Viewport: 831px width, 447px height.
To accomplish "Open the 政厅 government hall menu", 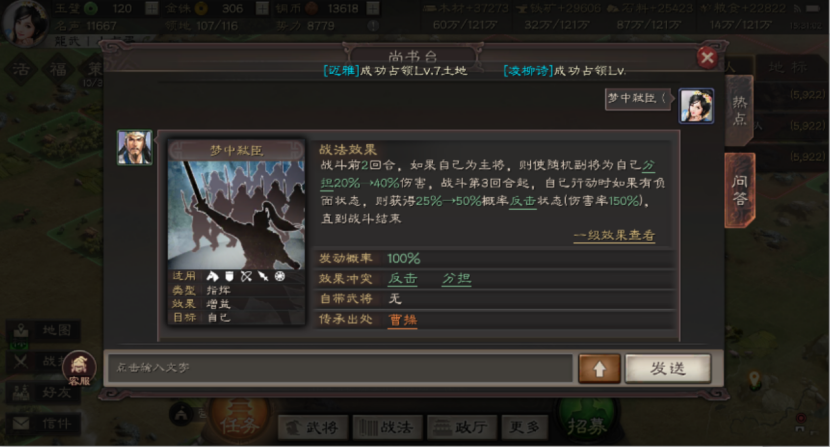I will click(x=462, y=427).
